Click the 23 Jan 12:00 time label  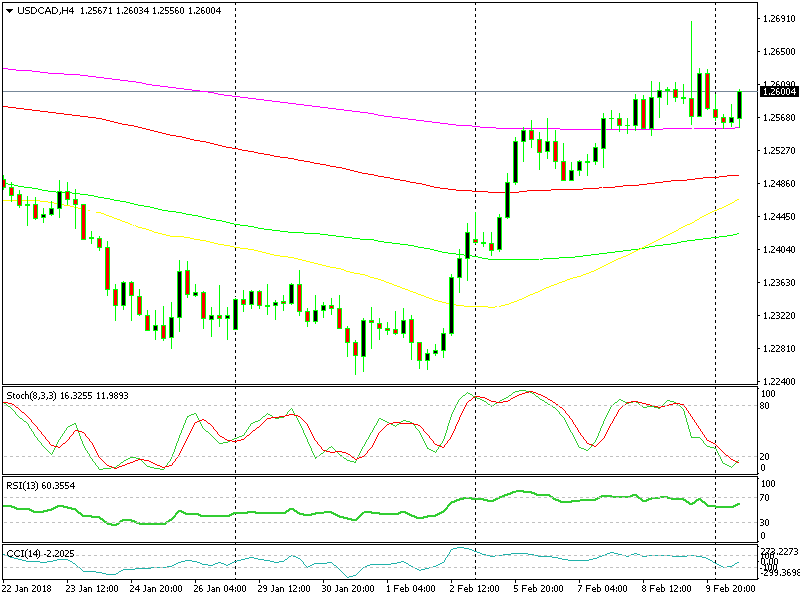tap(92, 588)
